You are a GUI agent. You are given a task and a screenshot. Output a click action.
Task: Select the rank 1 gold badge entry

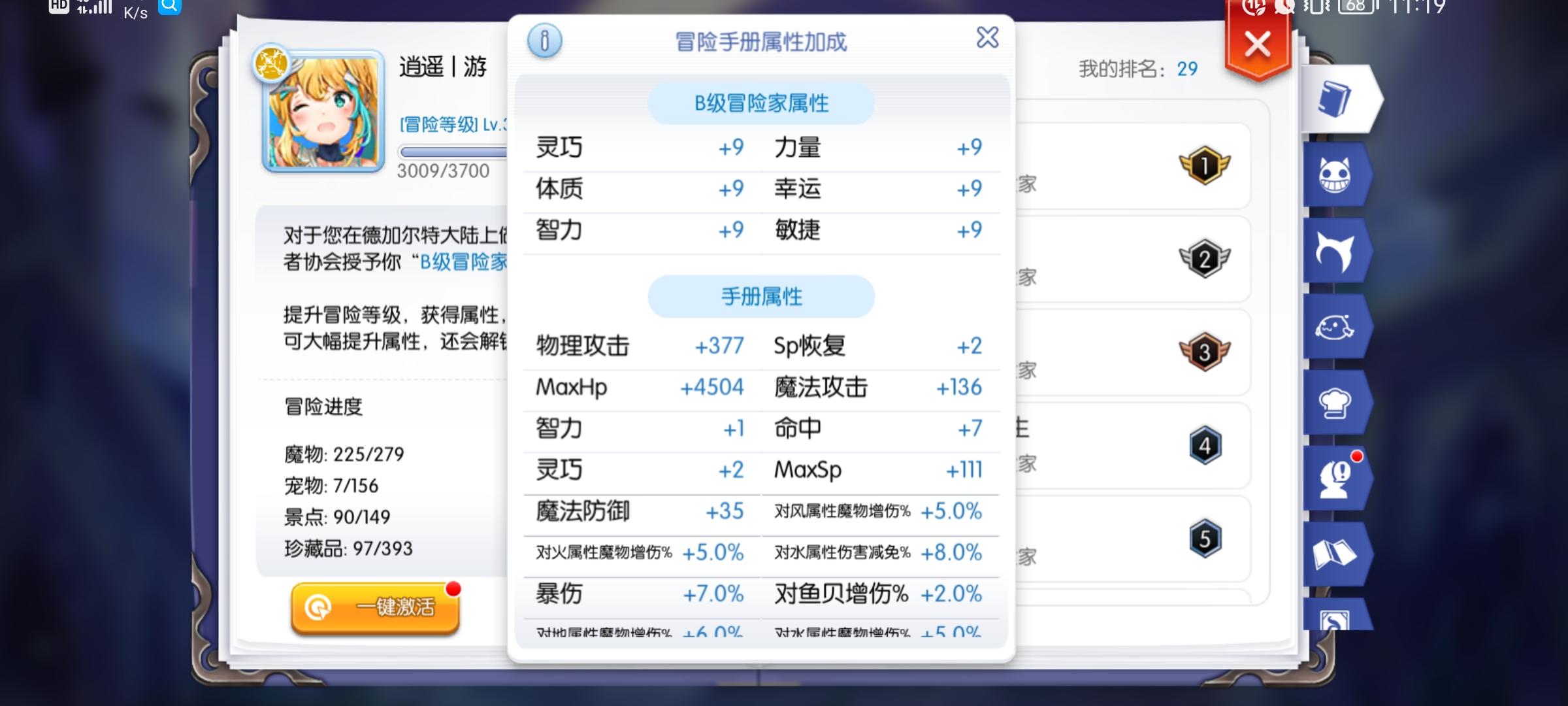pos(1204,165)
